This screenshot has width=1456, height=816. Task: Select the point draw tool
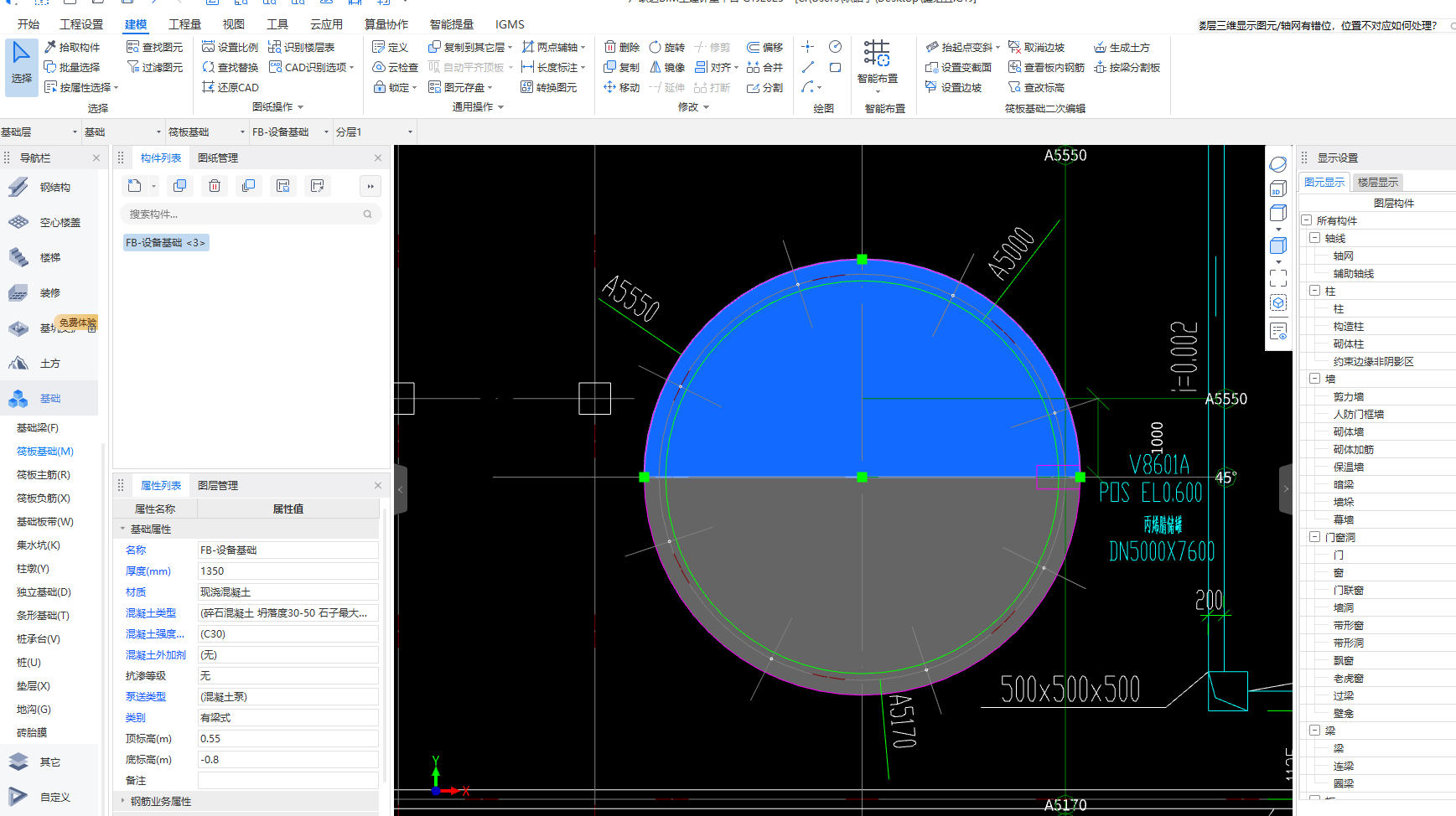coord(808,47)
